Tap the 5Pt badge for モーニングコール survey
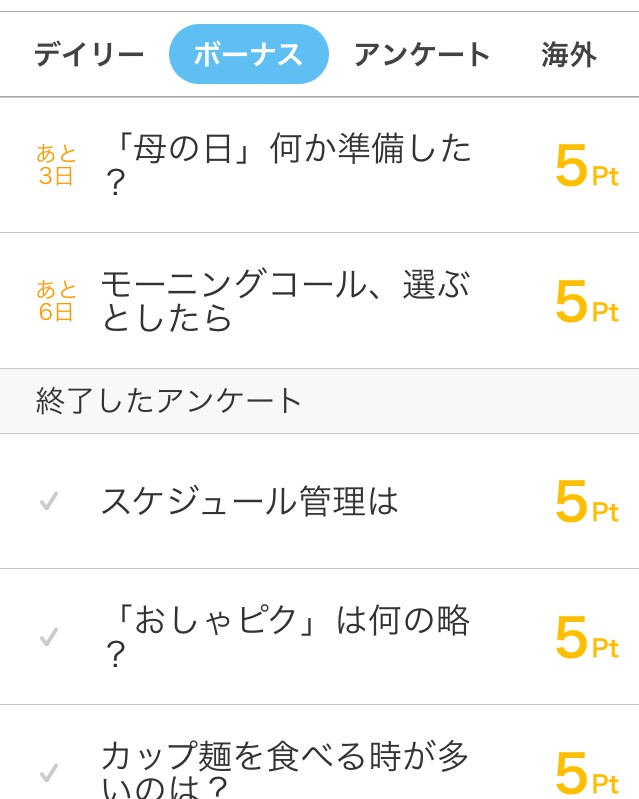 [586, 302]
